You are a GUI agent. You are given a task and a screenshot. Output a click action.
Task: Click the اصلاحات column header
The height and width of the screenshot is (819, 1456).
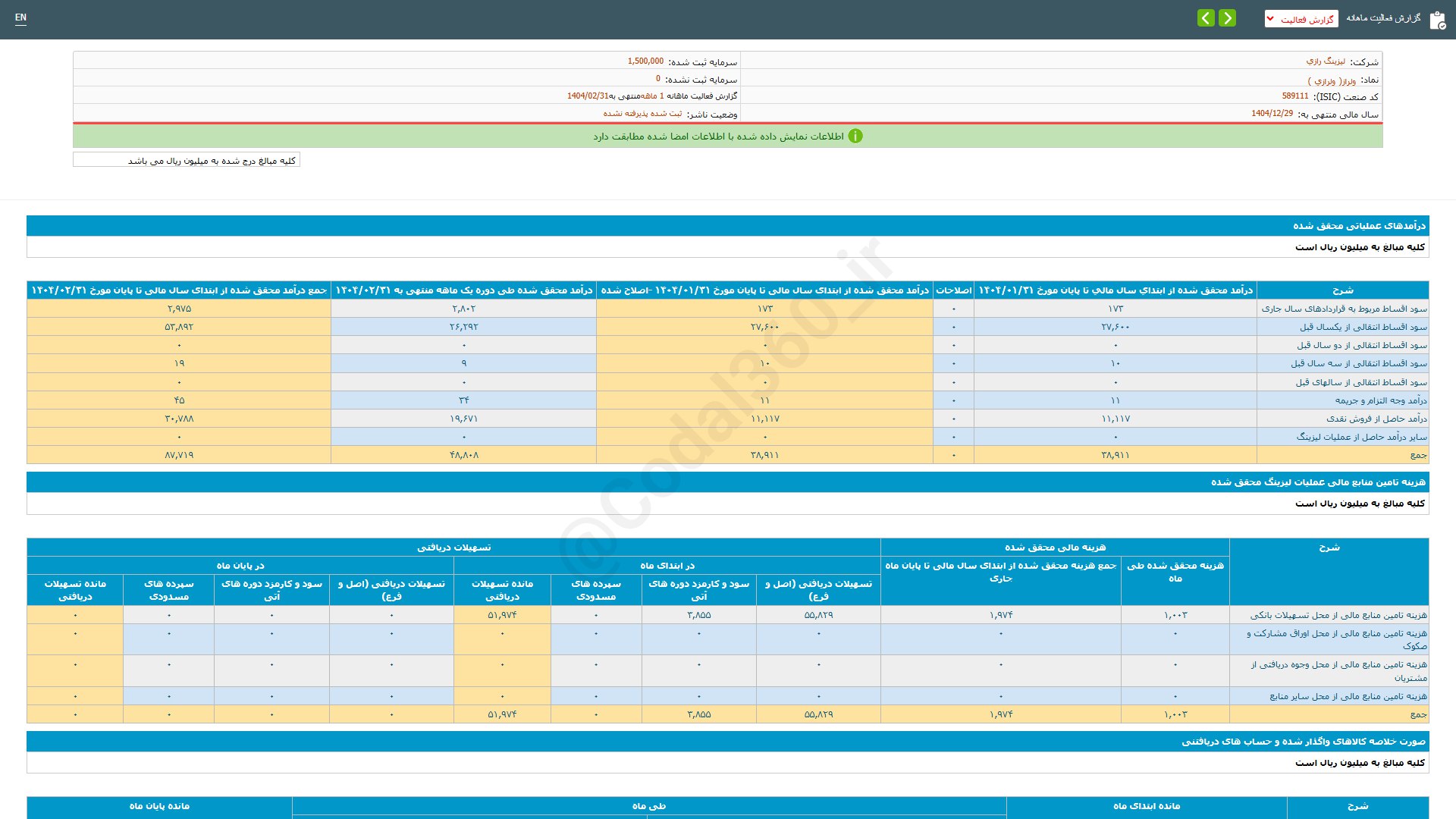(x=953, y=290)
